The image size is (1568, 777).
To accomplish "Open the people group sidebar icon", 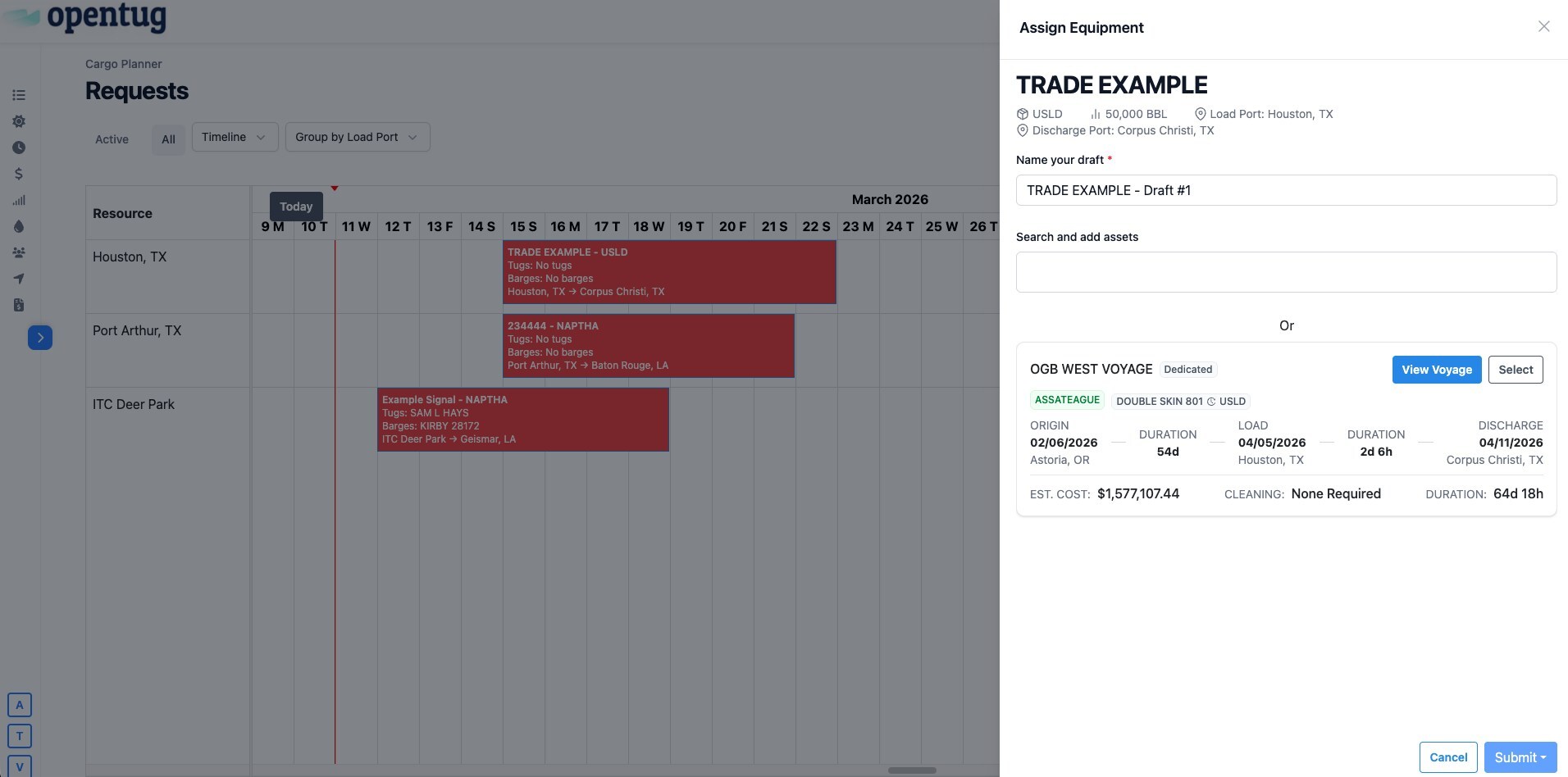I will [x=19, y=252].
